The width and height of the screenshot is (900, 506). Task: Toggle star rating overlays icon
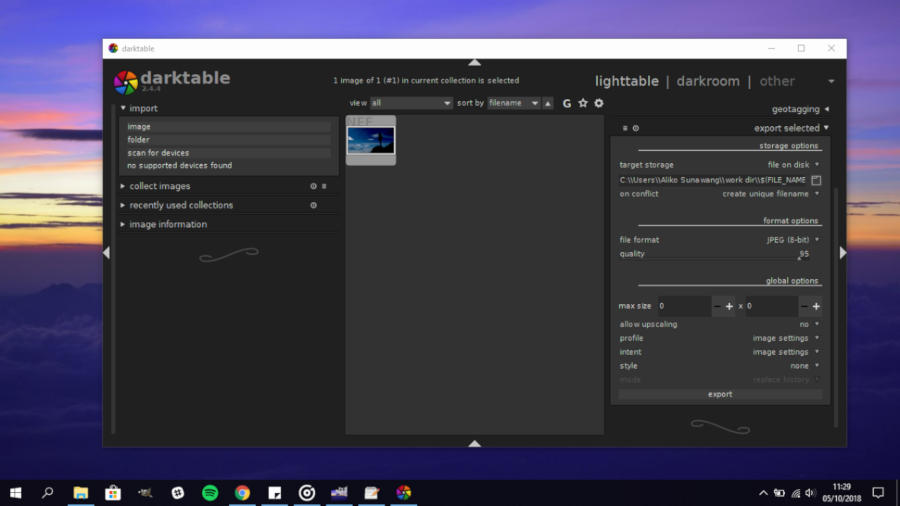pyautogui.click(x=583, y=103)
